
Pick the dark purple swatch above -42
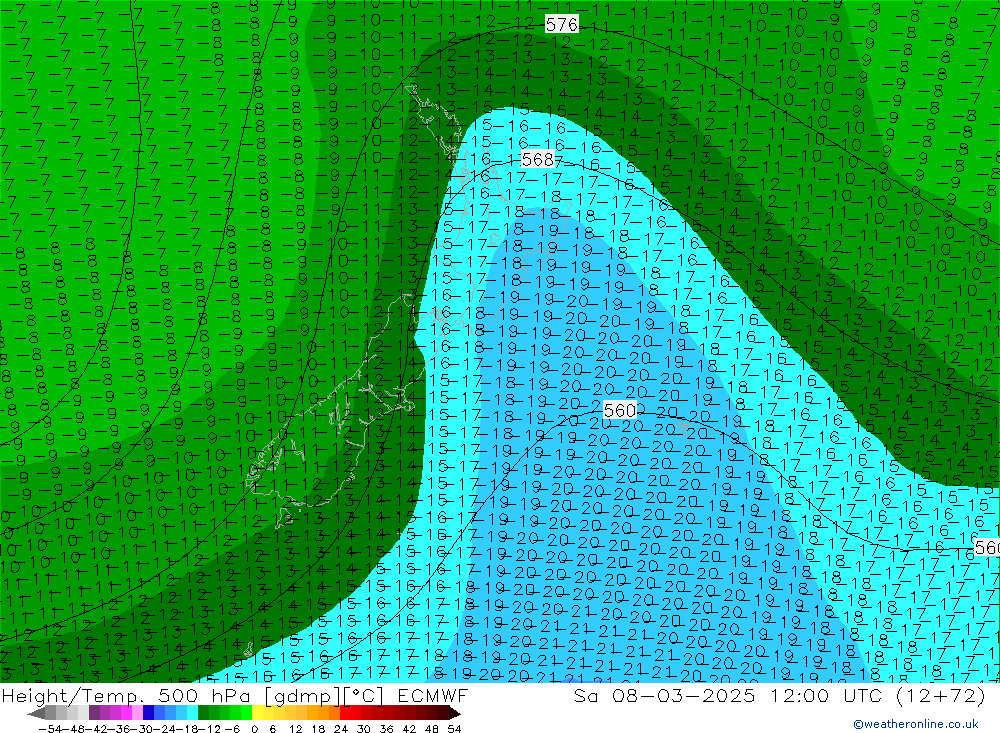(94, 713)
